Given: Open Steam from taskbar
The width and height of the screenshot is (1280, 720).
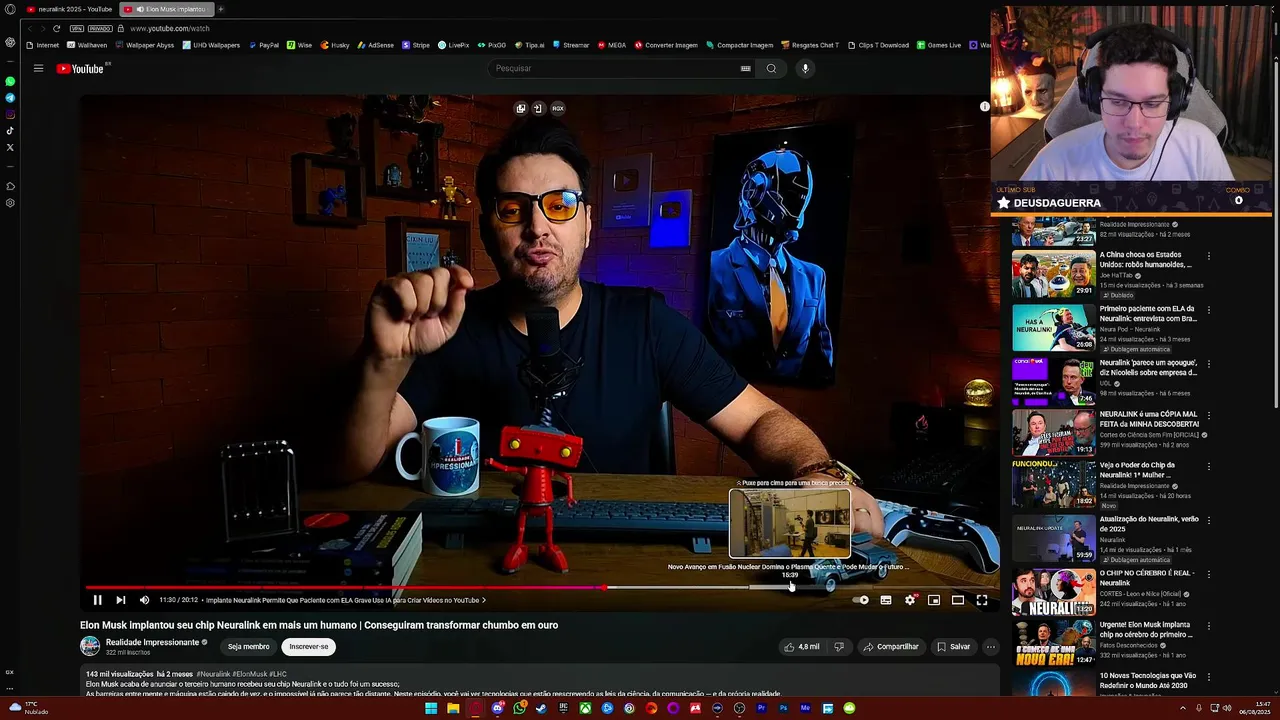Looking at the screenshot, I should tap(541, 708).
